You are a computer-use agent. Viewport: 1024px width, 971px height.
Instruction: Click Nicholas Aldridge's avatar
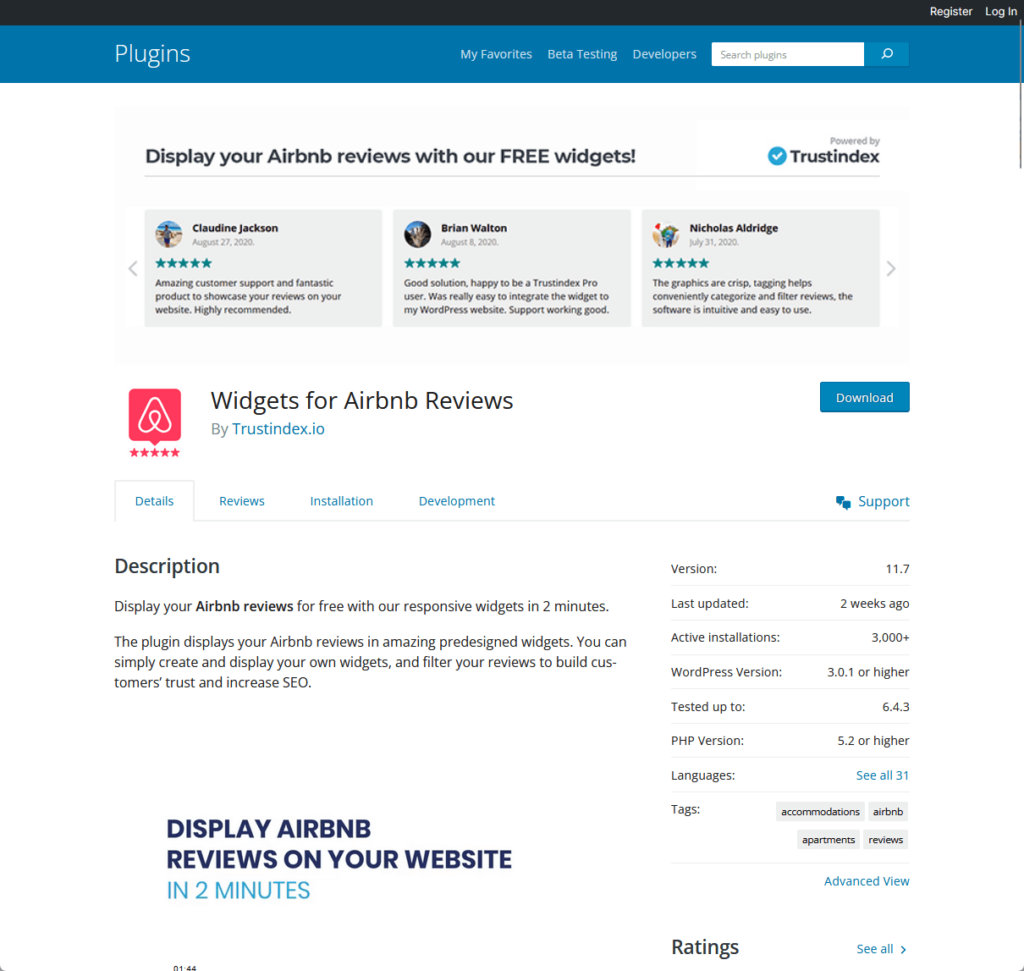pyautogui.click(x=665, y=234)
